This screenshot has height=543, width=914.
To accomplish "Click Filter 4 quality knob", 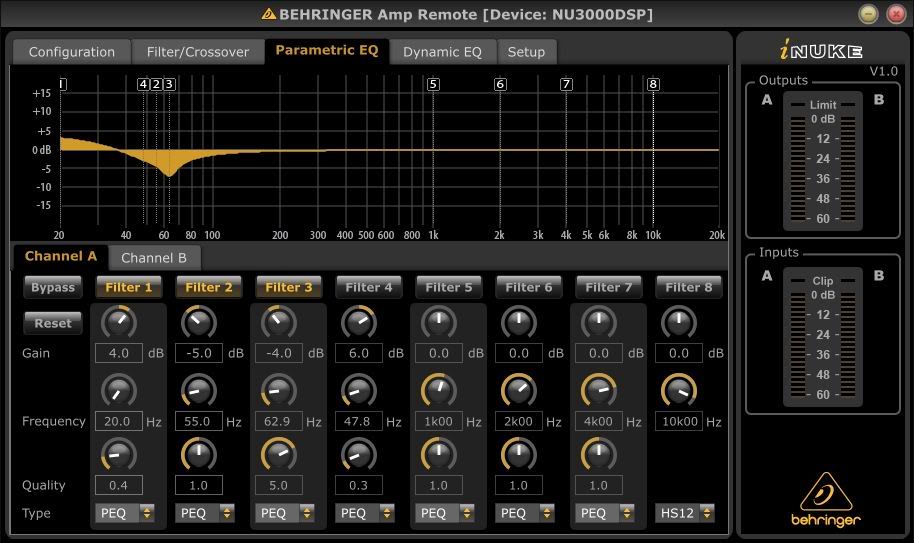I will [x=358, y=454].
